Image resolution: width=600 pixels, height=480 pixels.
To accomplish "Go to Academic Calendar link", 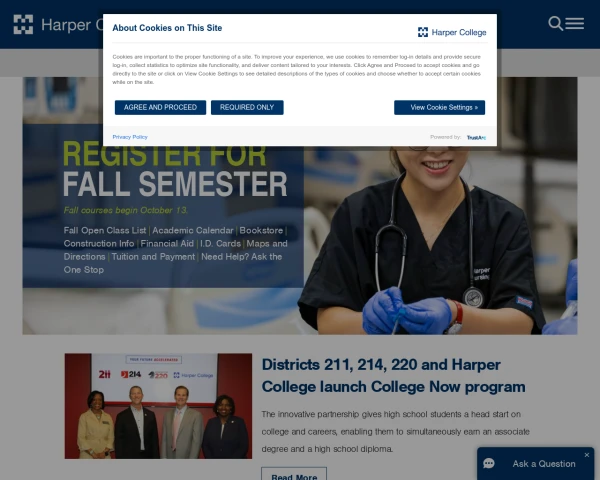I will [193, 230].
